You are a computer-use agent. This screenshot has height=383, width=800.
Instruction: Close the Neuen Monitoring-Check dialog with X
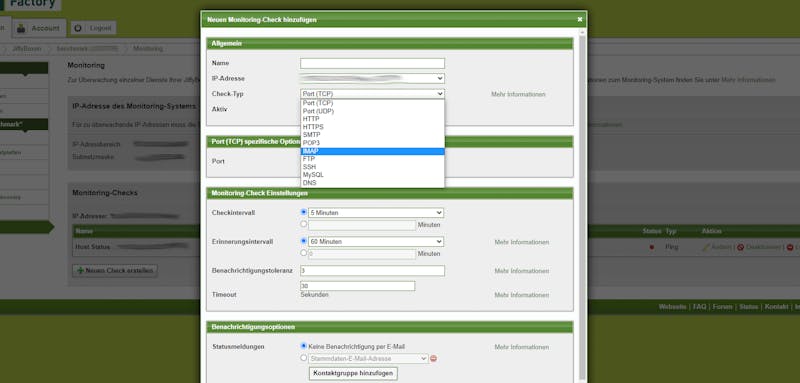(x=580, y=19)
